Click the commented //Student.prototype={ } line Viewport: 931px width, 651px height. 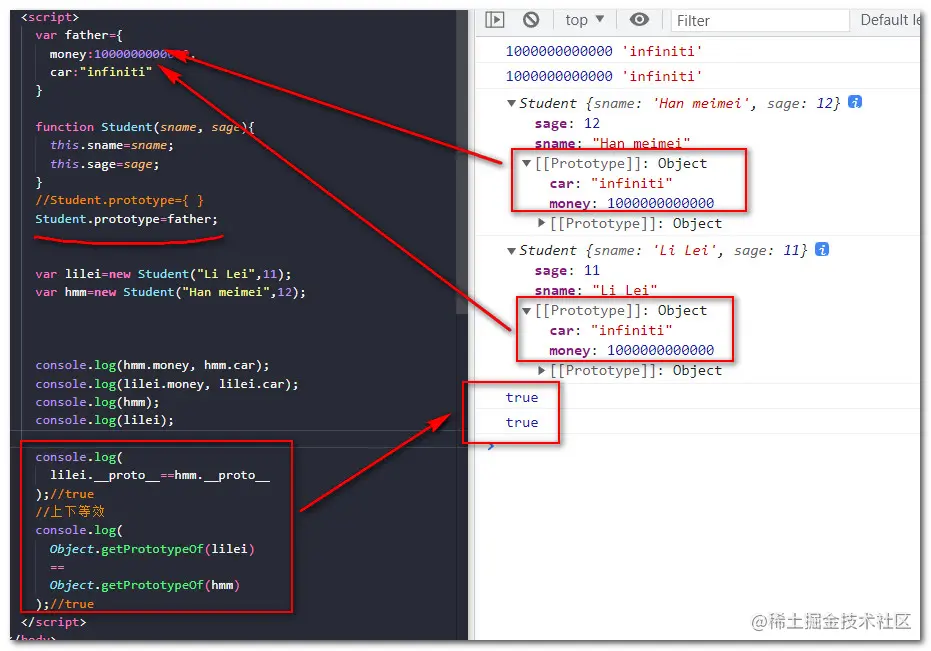point(119,200)
